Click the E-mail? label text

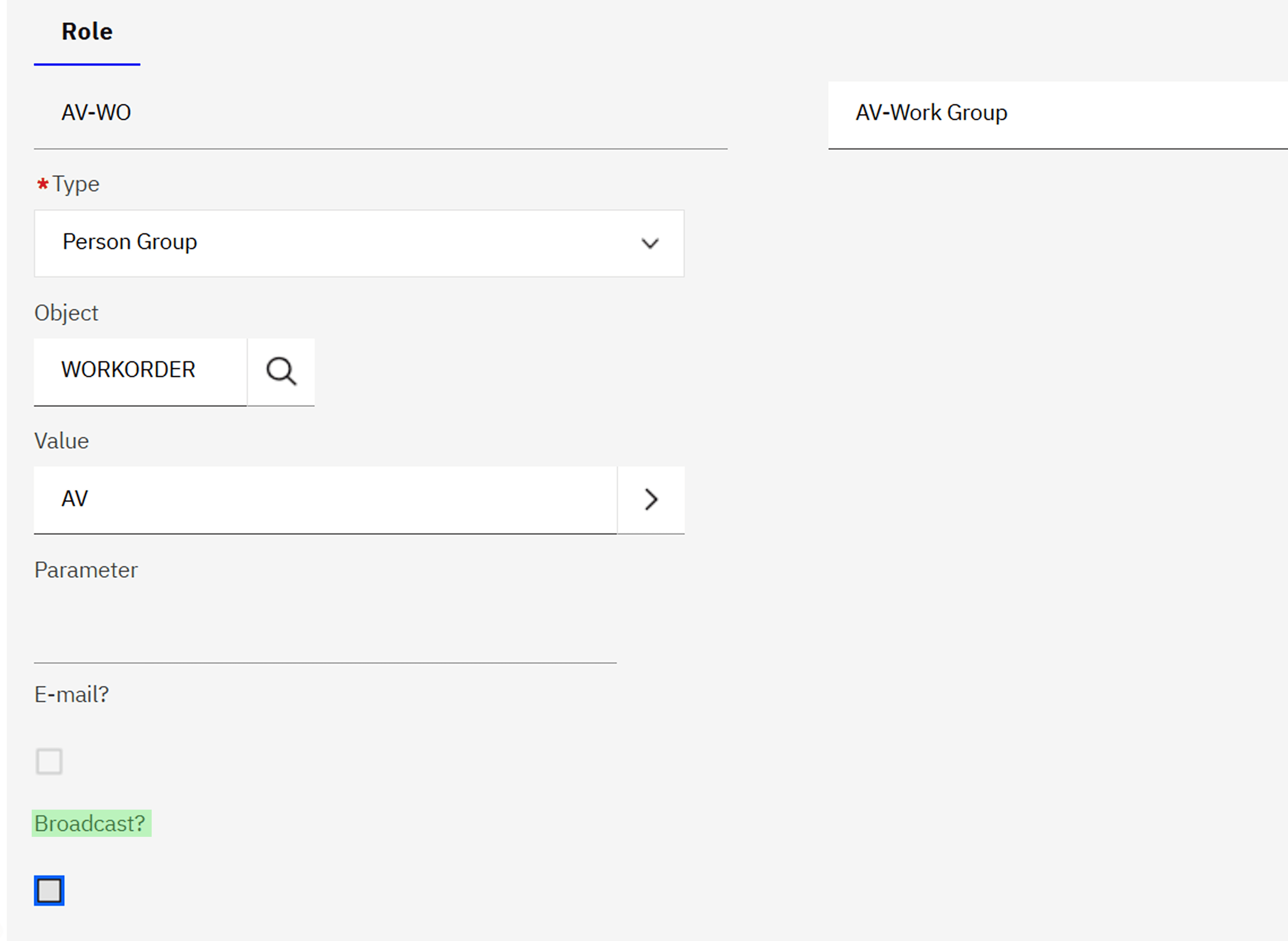[x=72, y=694]
